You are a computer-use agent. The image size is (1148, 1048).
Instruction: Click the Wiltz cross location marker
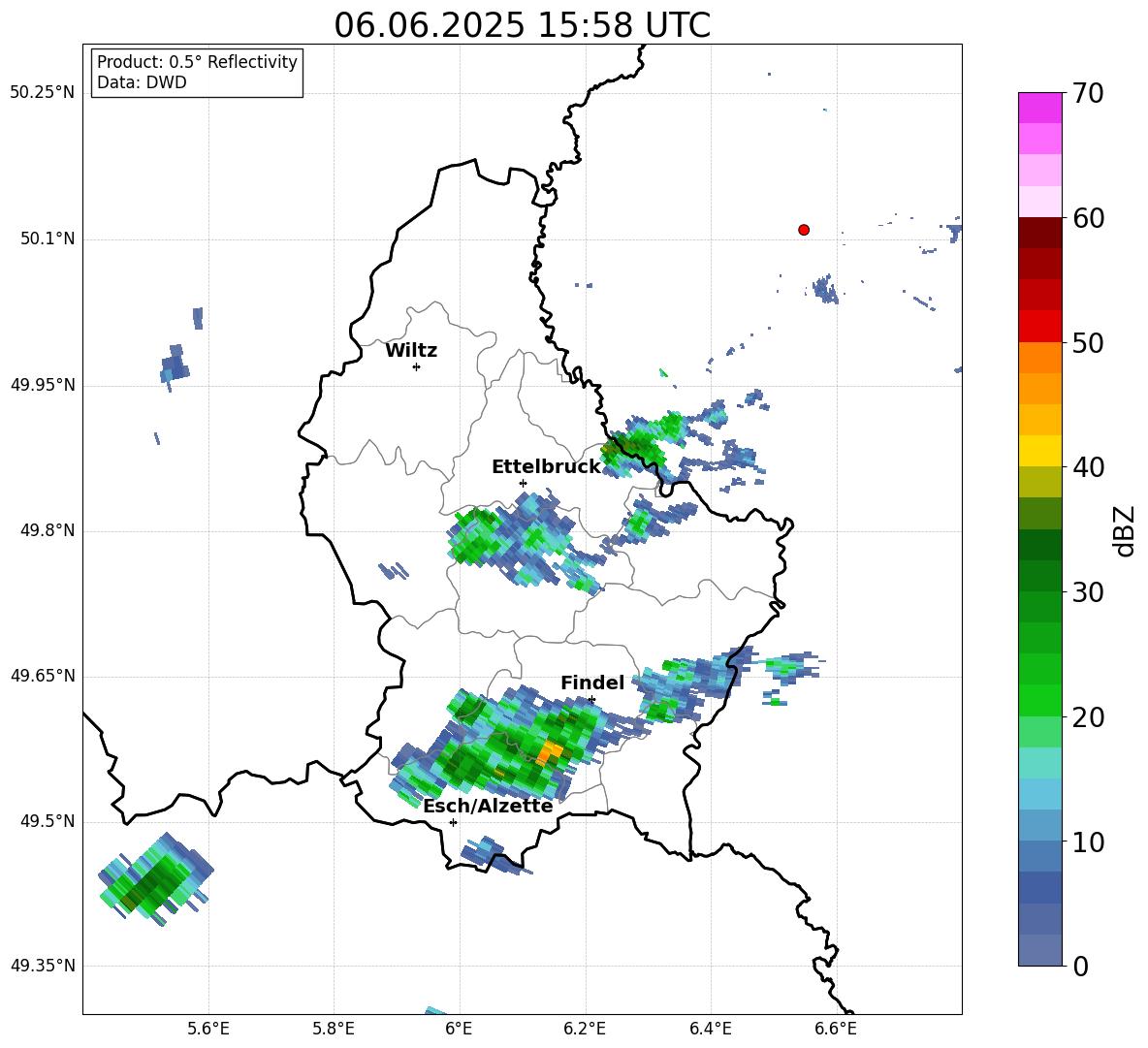pos(417,366)
